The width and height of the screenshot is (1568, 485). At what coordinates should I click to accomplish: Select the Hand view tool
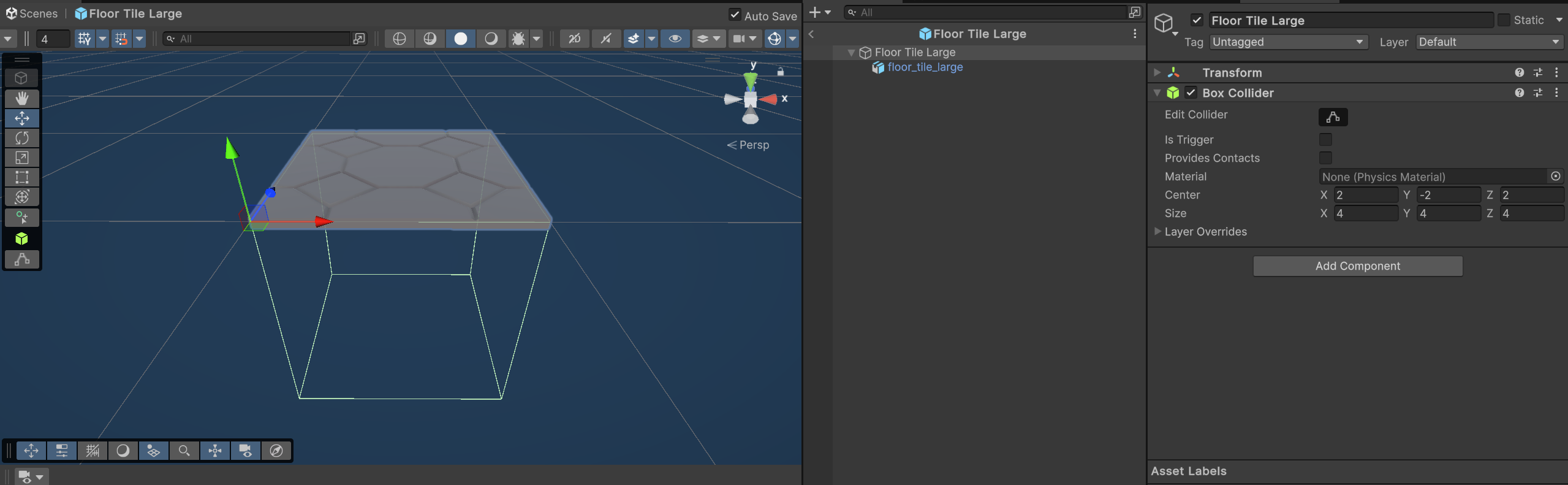(x=22, y=98)
